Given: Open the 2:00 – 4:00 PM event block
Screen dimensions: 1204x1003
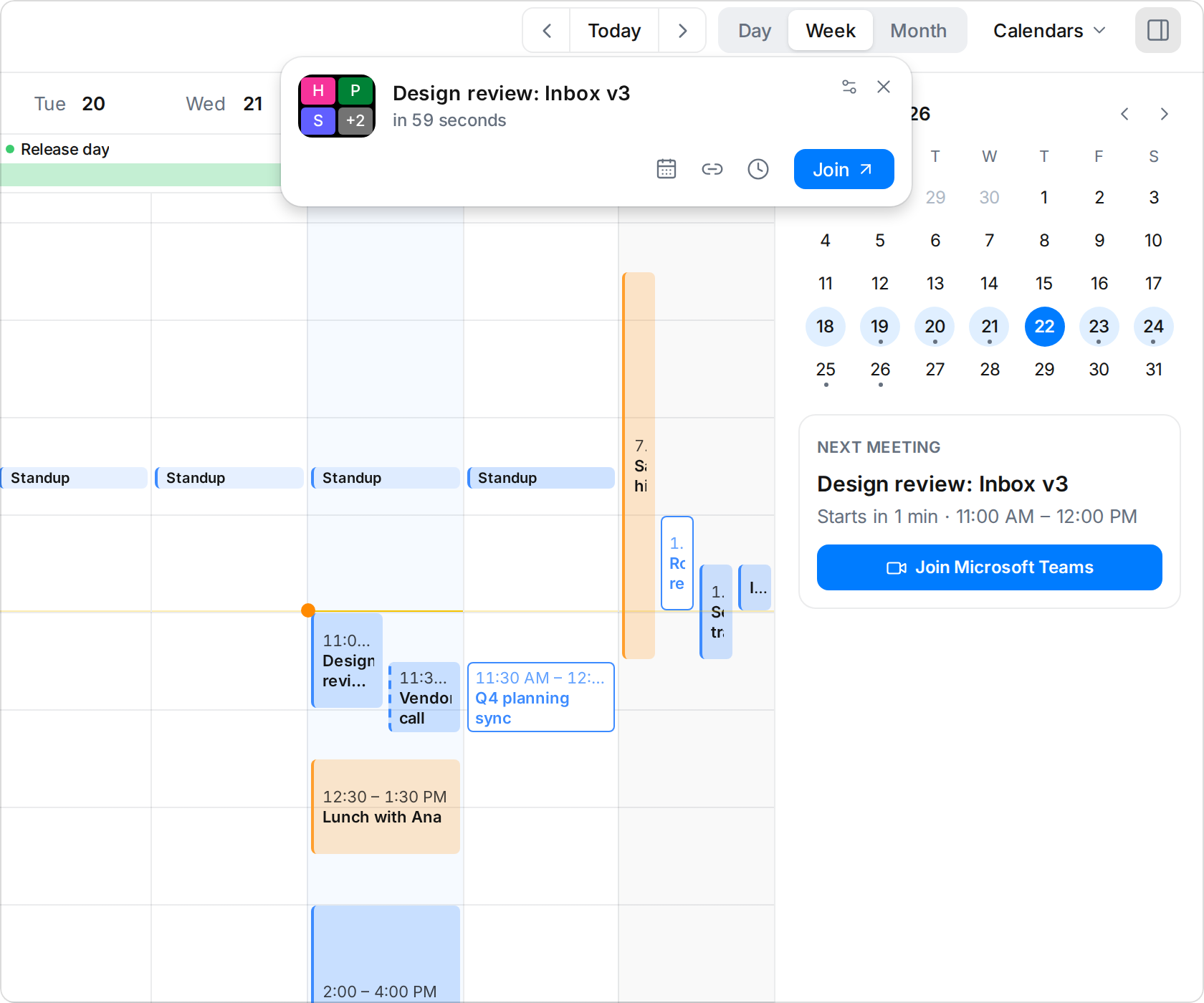Looking at the screenshot, I should pos(386,954).
